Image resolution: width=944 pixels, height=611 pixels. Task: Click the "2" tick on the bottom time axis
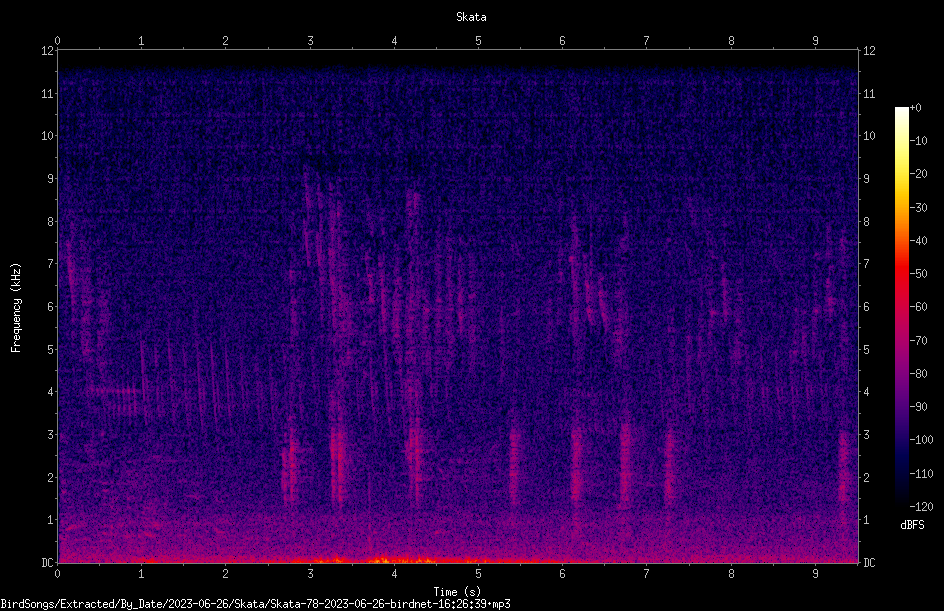(226, 574)
